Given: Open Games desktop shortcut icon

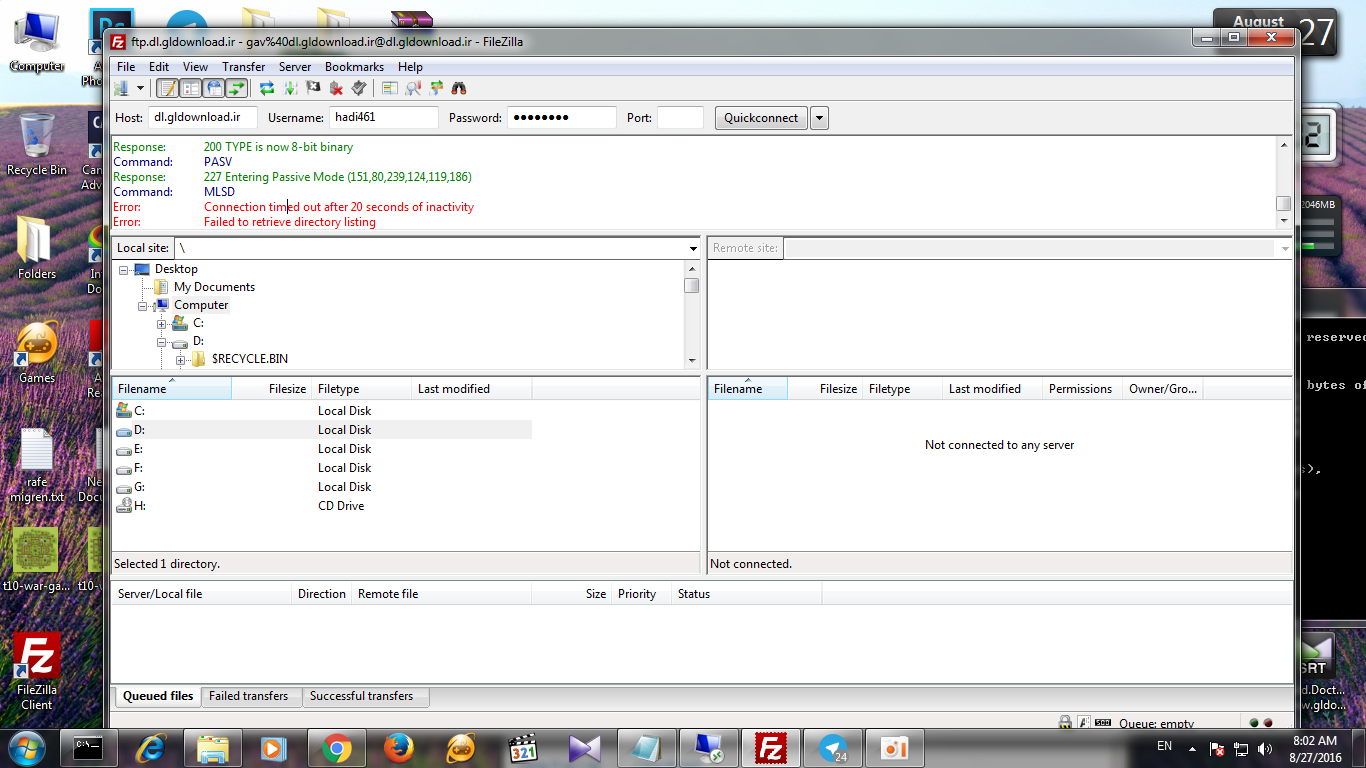Looking at the screenshot, I should tap(37, 353).
